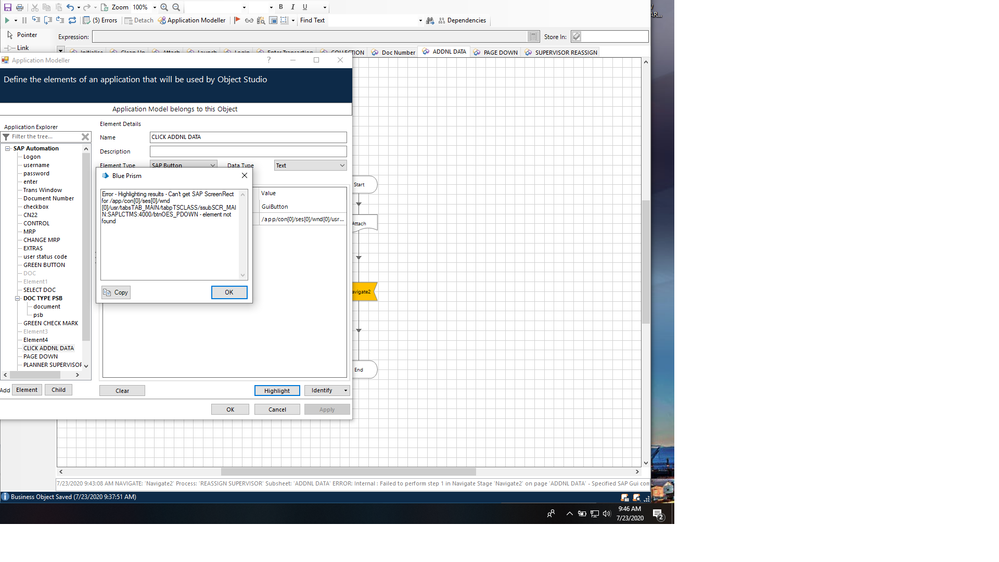
Task: Click the Add Child button
Action: pos(58,390)
